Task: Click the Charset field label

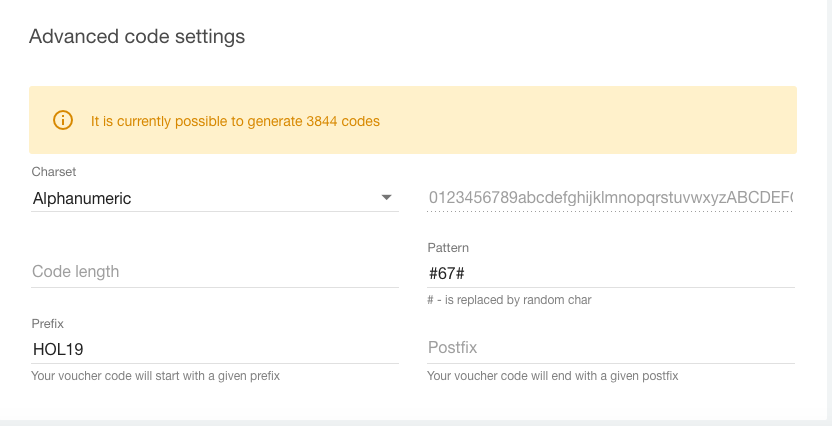Action: (54, 172)
